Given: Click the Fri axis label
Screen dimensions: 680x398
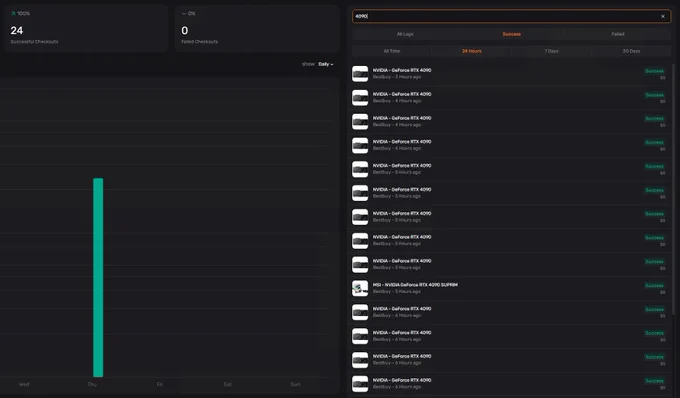Looking at the screenshot, I should [160, 384].
